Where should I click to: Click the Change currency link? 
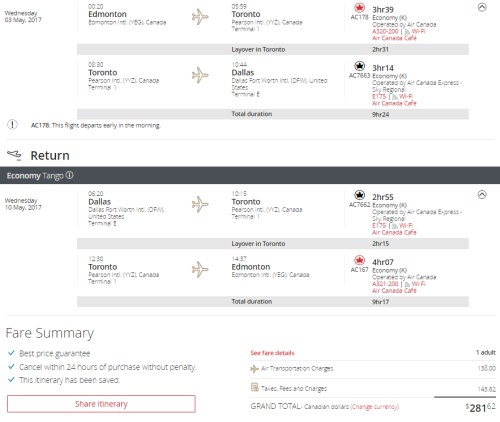pos(375,407)
